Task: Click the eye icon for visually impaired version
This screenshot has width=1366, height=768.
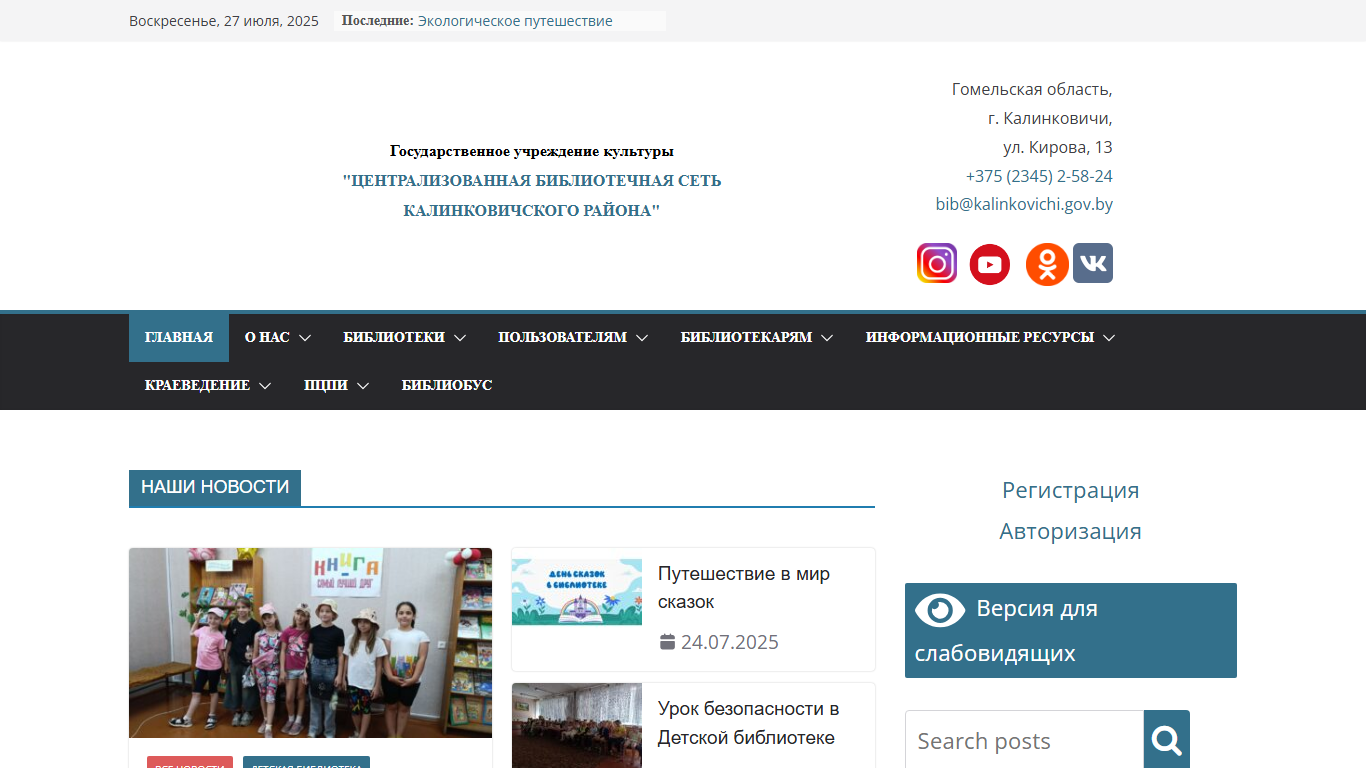Action: pos(940,609)
